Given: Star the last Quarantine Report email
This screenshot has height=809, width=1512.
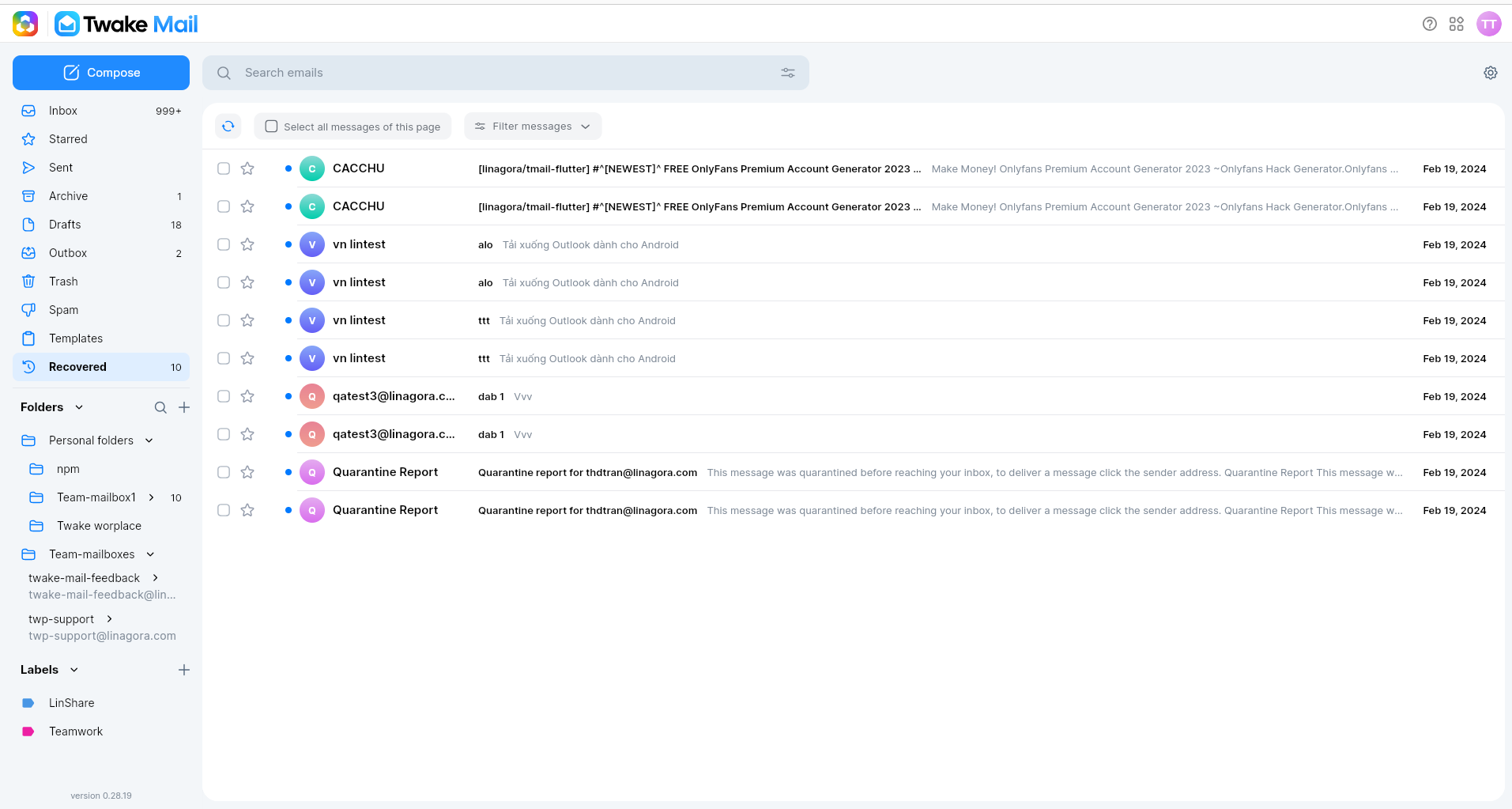Looking at the screenshot, I should (247, 510).
